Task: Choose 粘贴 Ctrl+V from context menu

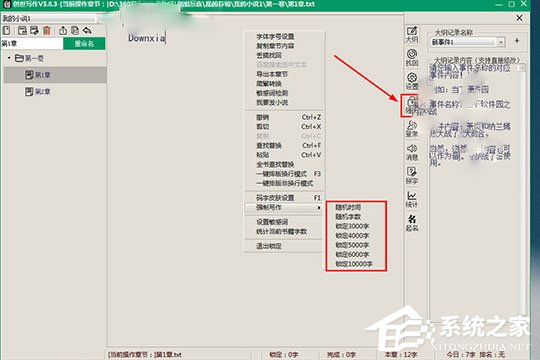Action: click(x=284, y=155)
